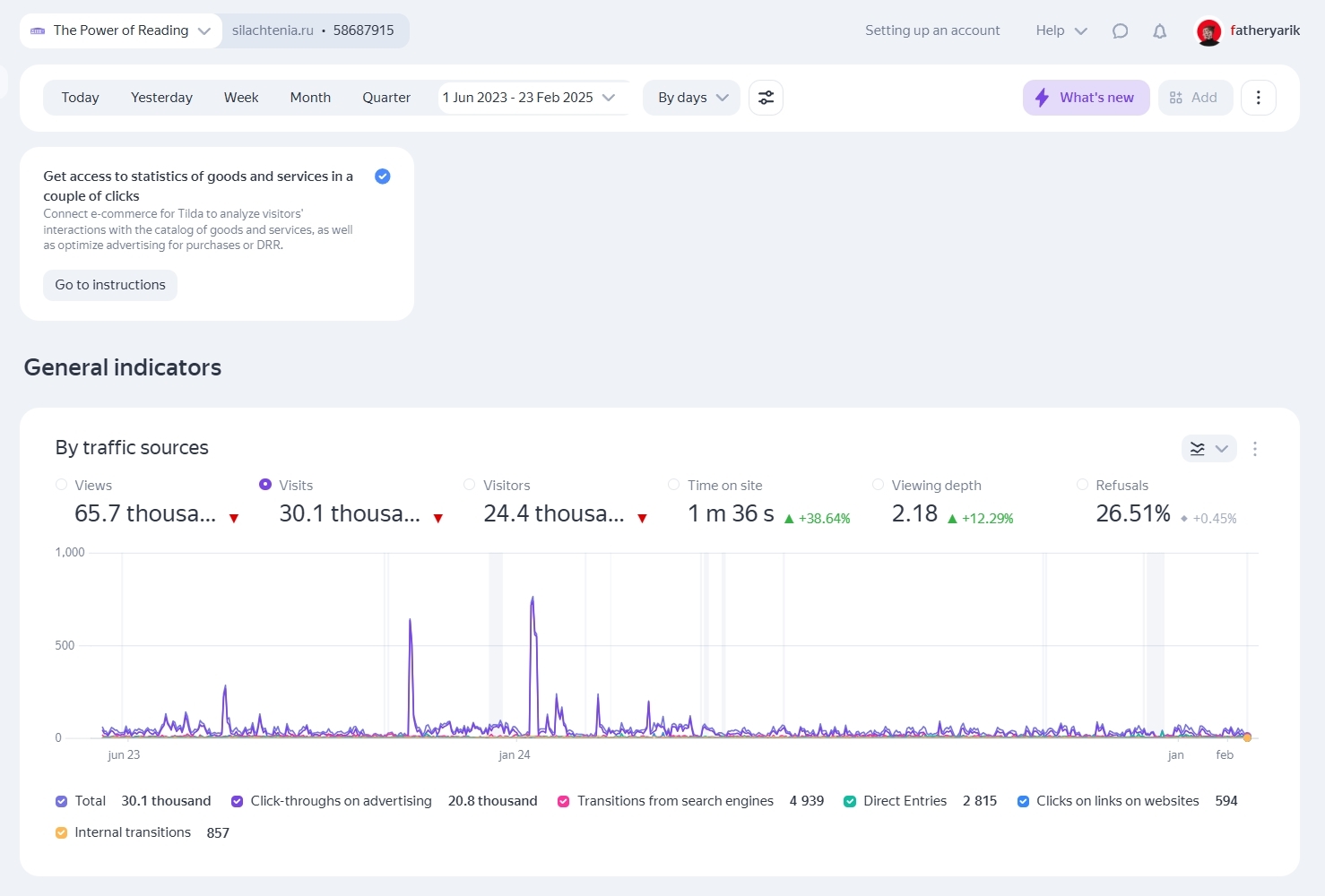Switch the period to Week
The image size is (1325, 896).
click(x=241, y=98)
